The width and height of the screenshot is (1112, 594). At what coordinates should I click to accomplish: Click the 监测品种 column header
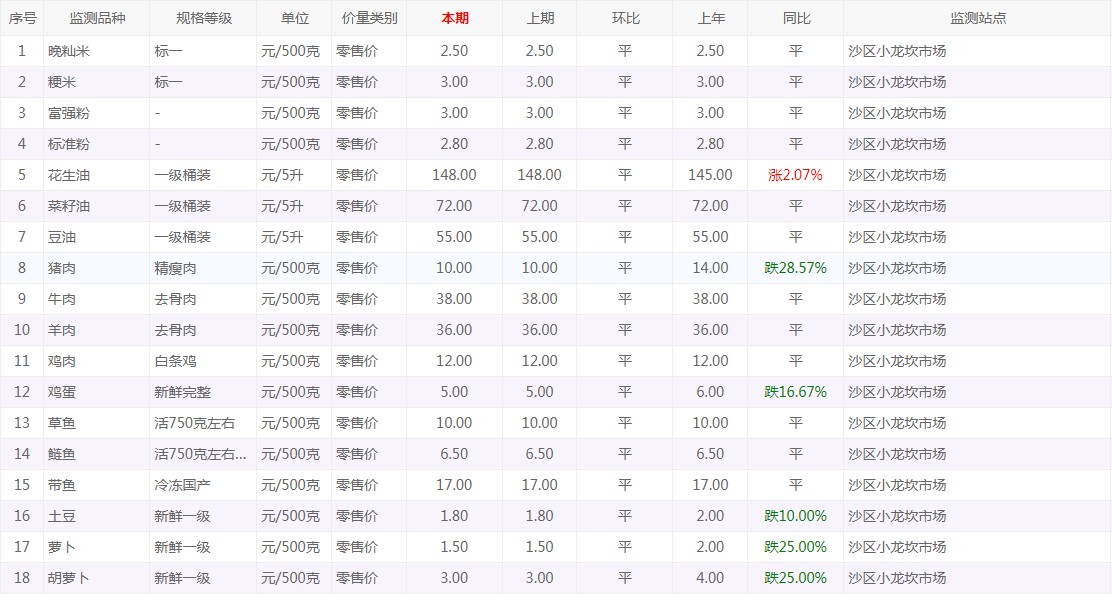click(x=97, y=18)
